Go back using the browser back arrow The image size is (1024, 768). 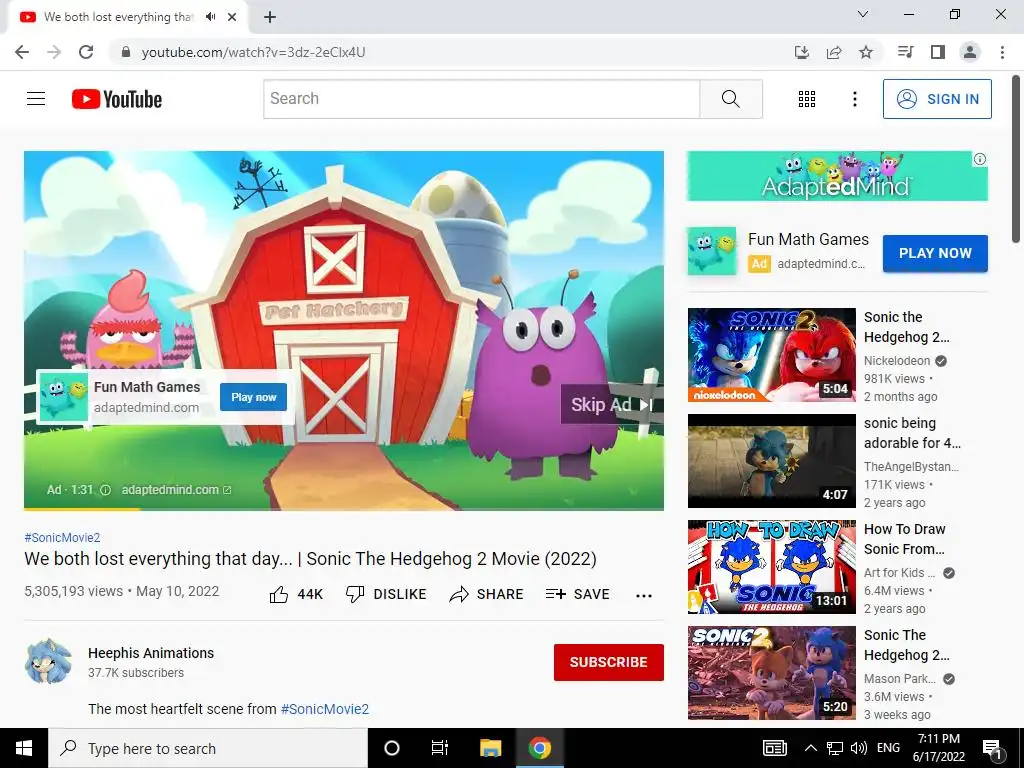click(x=22, y=52)
